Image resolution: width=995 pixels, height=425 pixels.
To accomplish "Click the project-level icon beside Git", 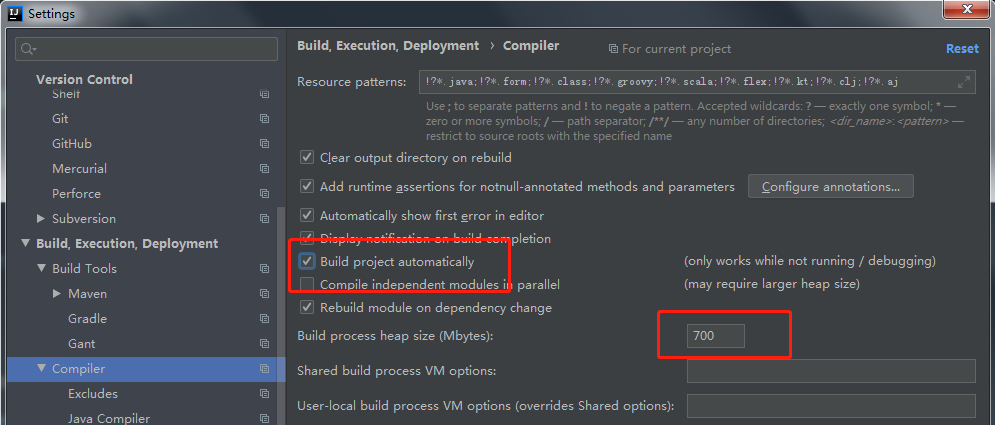I will [264, 119].
